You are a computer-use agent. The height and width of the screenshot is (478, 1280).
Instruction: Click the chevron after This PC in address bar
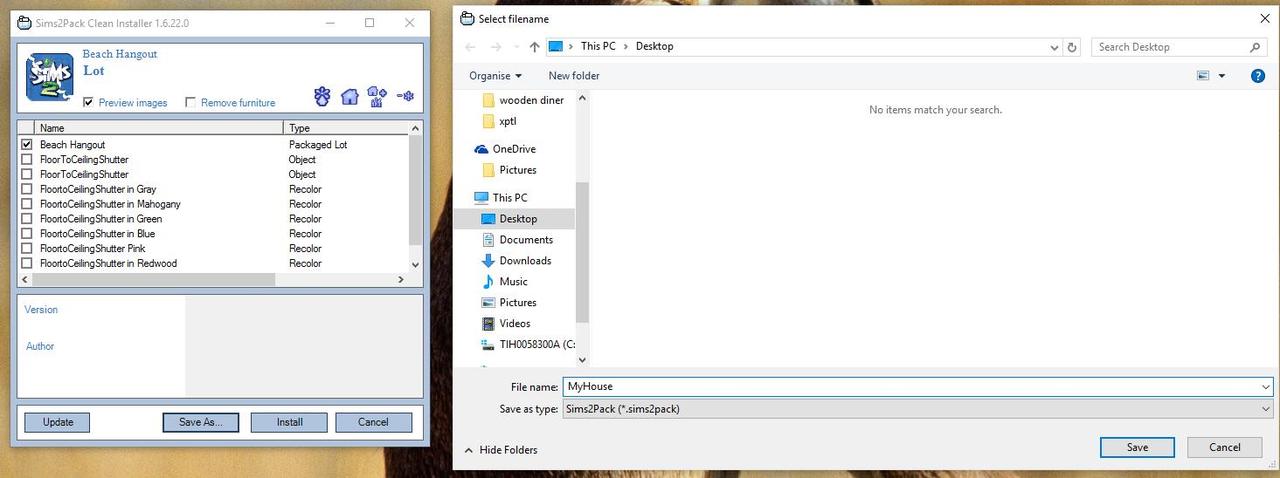[627, 47]
